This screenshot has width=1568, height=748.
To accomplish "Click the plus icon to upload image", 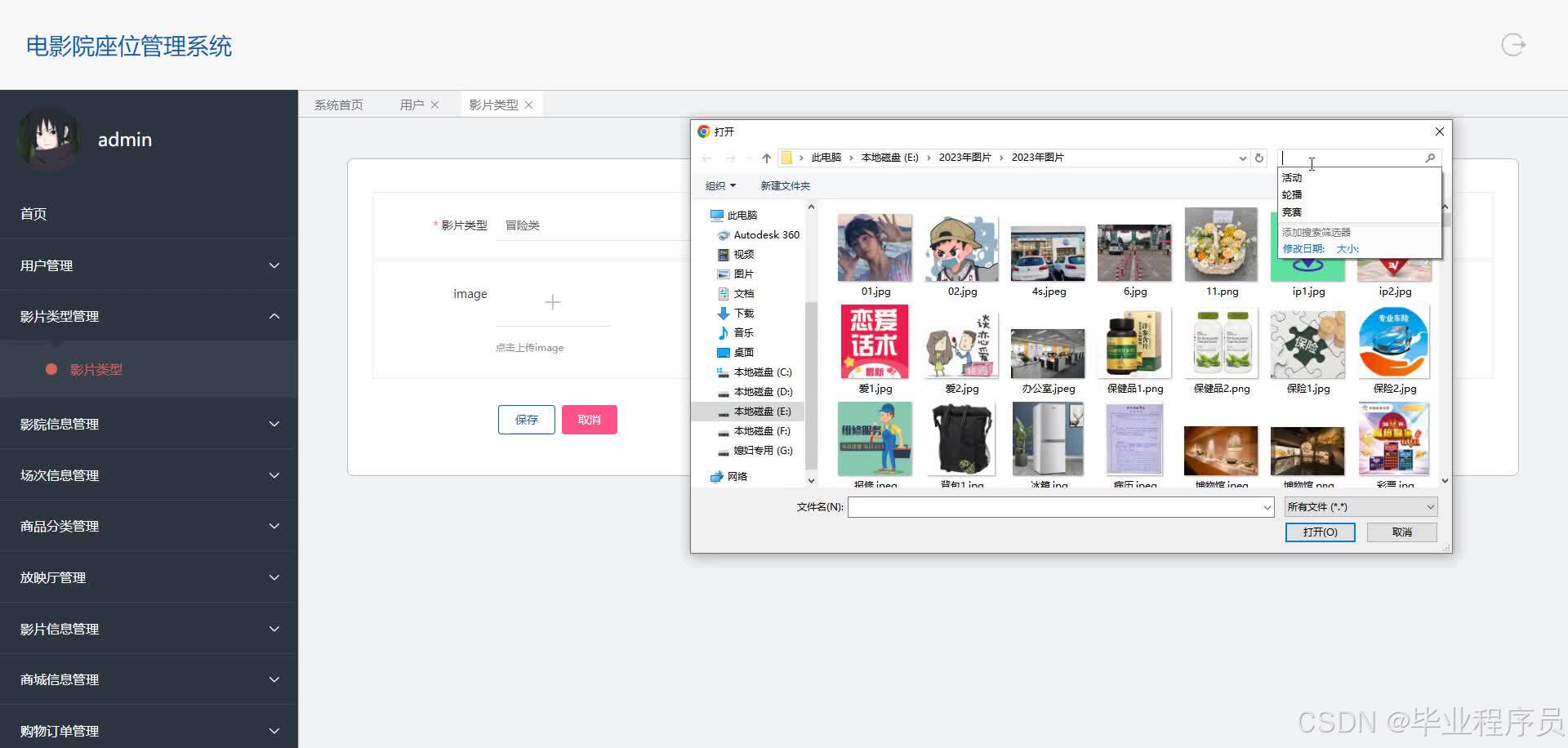I will click(x=553, y=302).
